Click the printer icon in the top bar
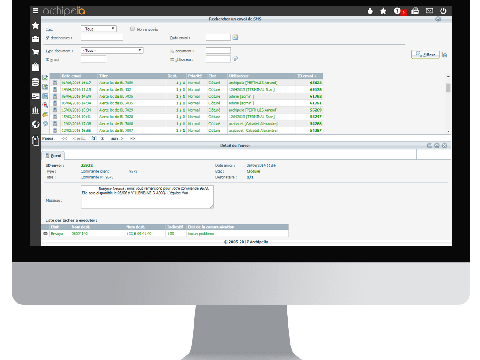This screenshot has height=360, width=480. [415, 11]
